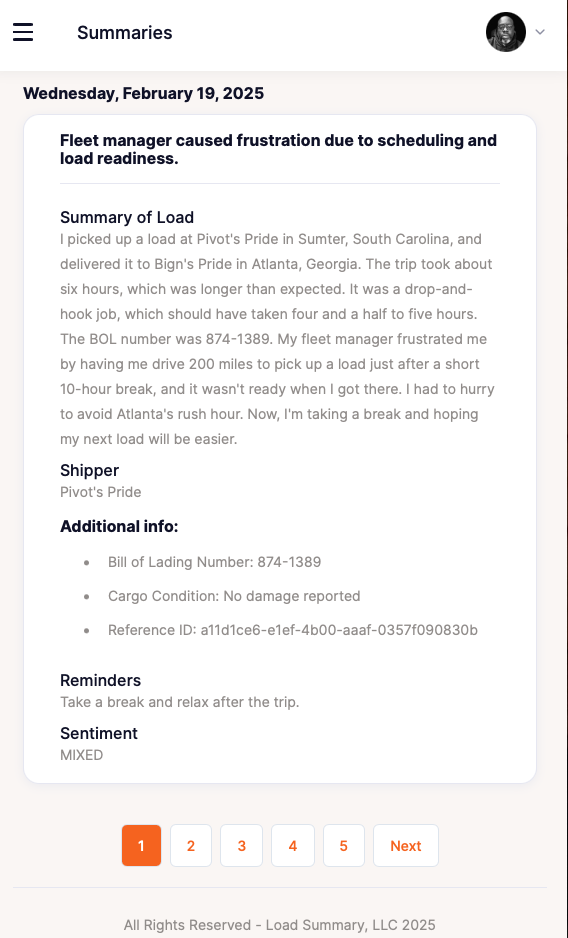Click the All Rights Reserved footer text
This screenshot has height=938, width=568.
[280, 925]
